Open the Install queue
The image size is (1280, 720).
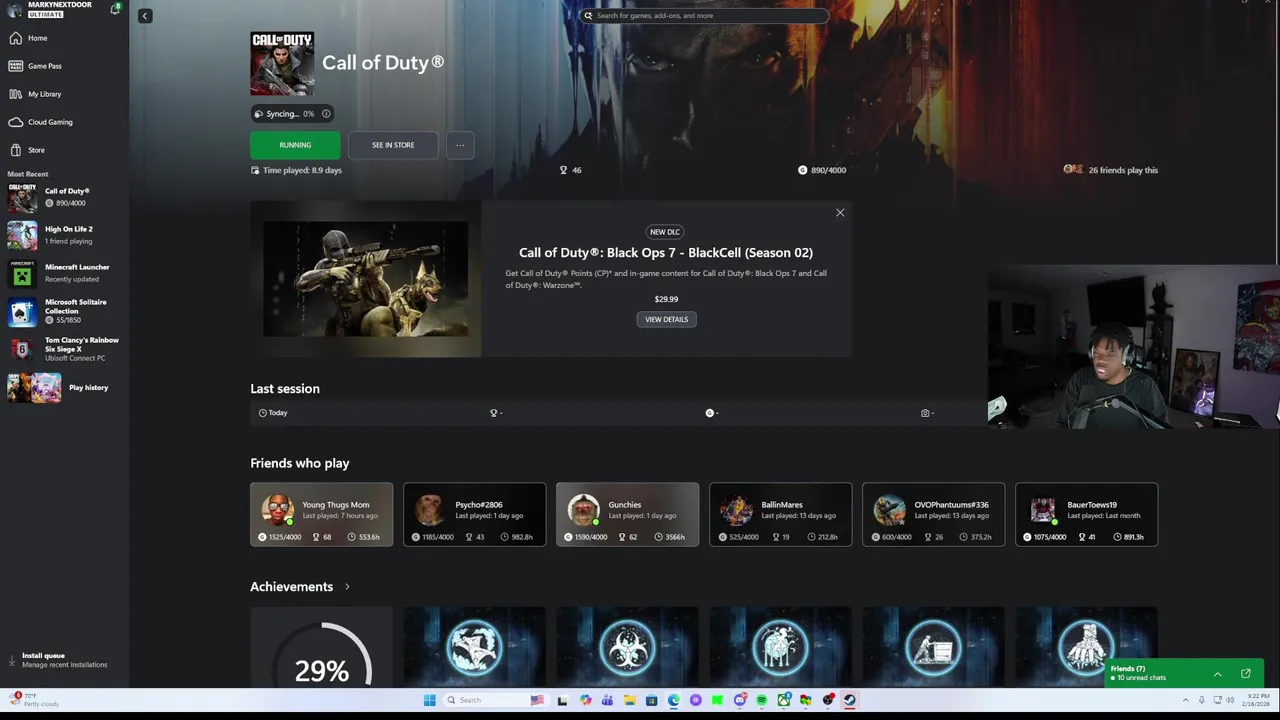tap(60, 660)
